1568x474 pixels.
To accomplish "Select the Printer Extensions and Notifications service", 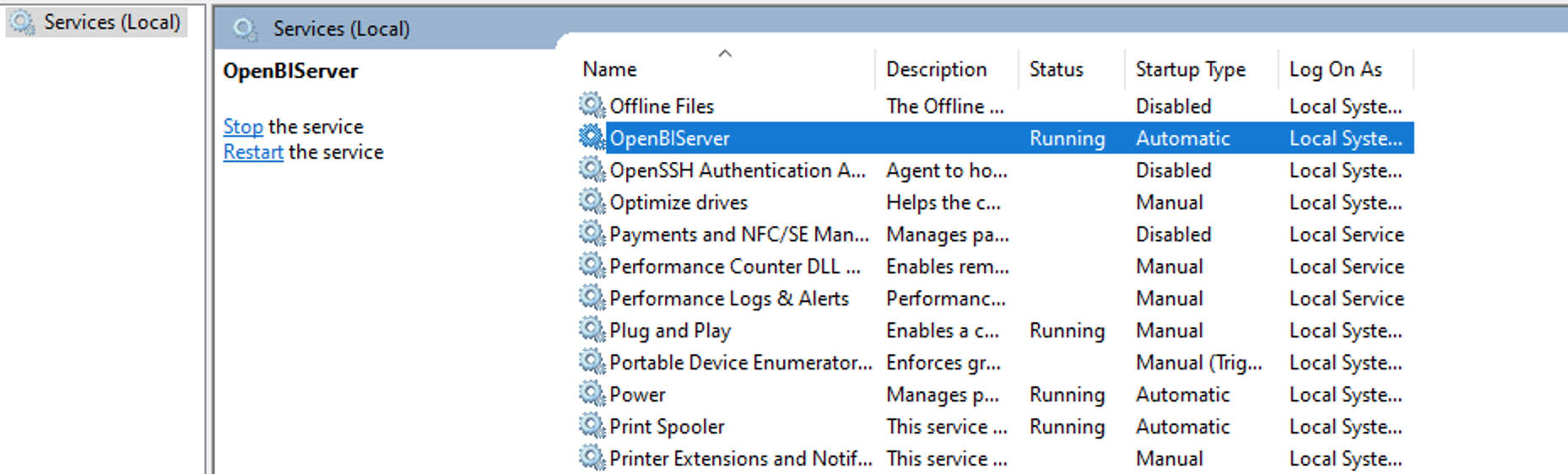I will coord(996,459).
